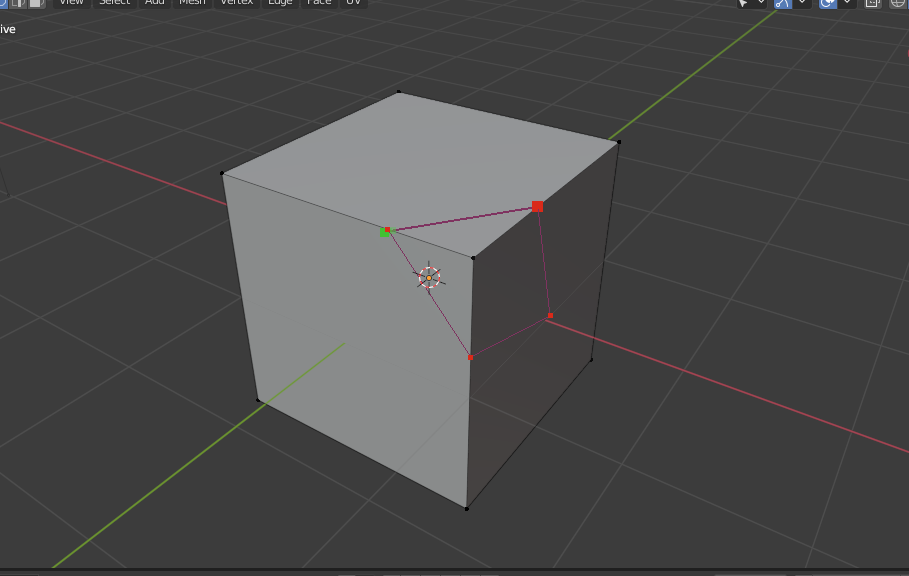Select the cube's bottom front corner vertex

467,509
